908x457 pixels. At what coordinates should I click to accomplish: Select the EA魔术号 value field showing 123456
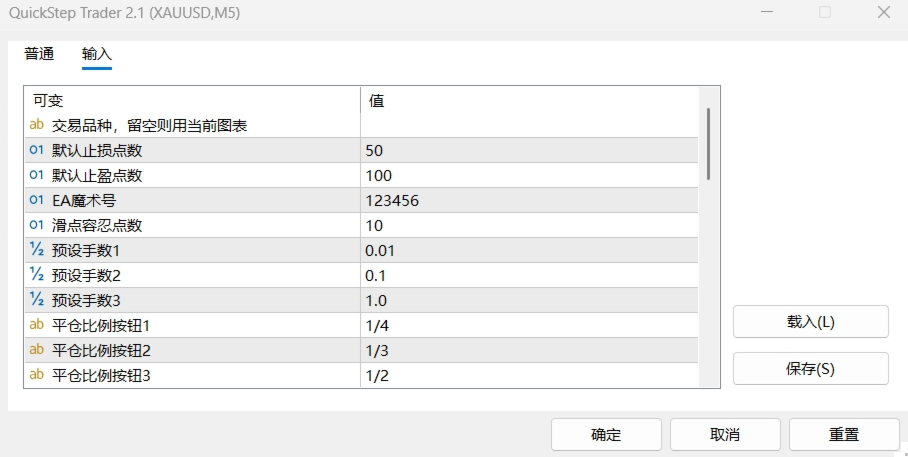530,200
